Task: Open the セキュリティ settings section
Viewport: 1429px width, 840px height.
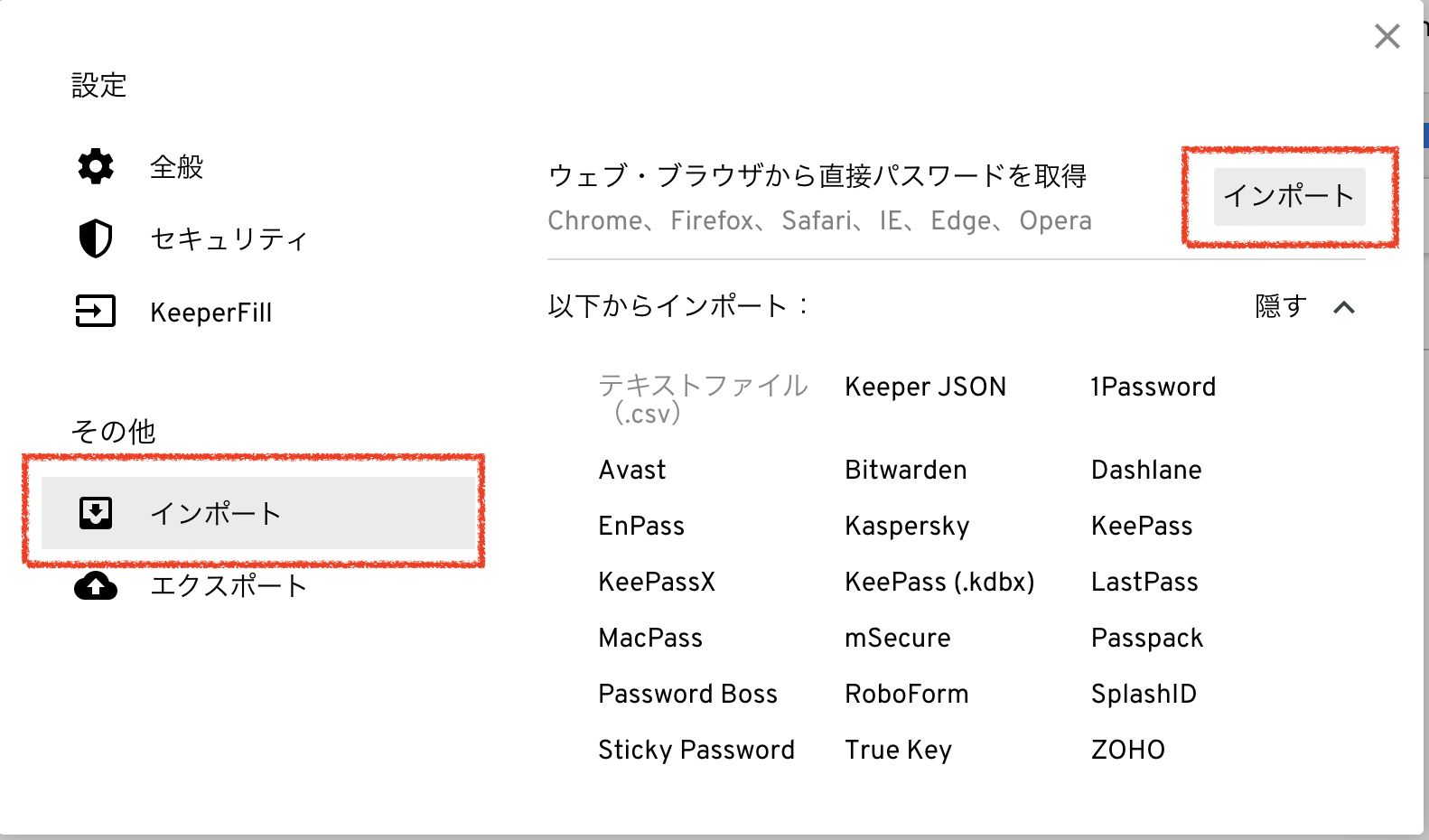Action: (229, 239)
